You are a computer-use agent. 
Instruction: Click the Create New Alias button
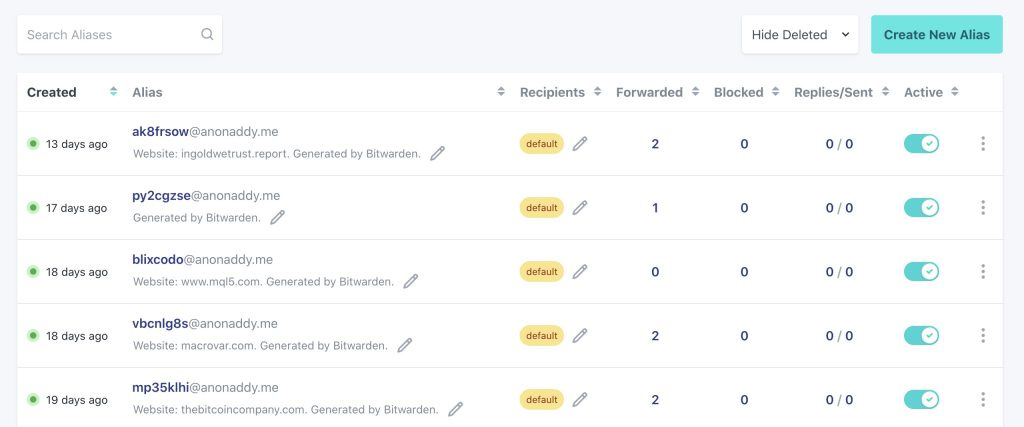pyautogui.click(x=936, y=34)
